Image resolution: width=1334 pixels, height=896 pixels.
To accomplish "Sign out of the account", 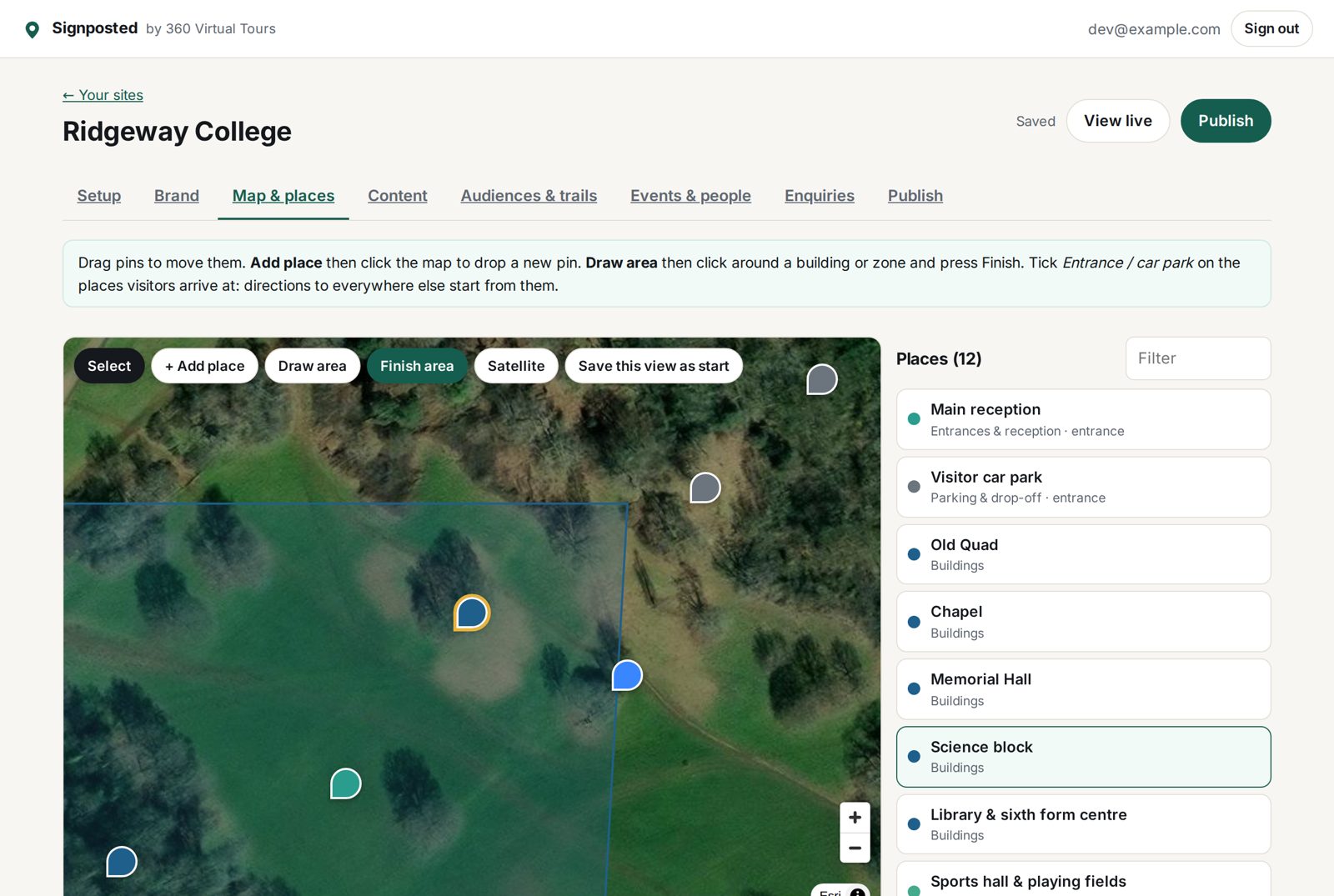I will 1271,28.
